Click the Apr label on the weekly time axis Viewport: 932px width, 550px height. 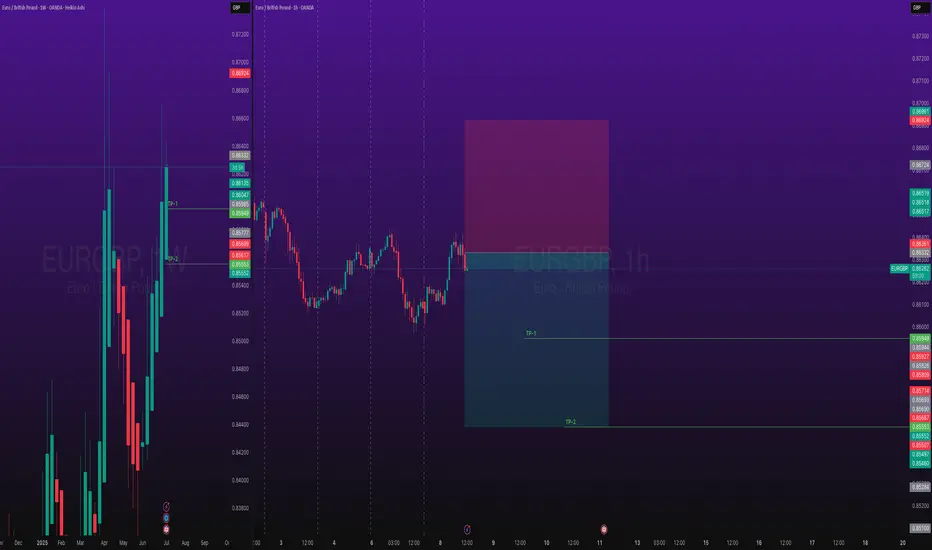(105, 543)
